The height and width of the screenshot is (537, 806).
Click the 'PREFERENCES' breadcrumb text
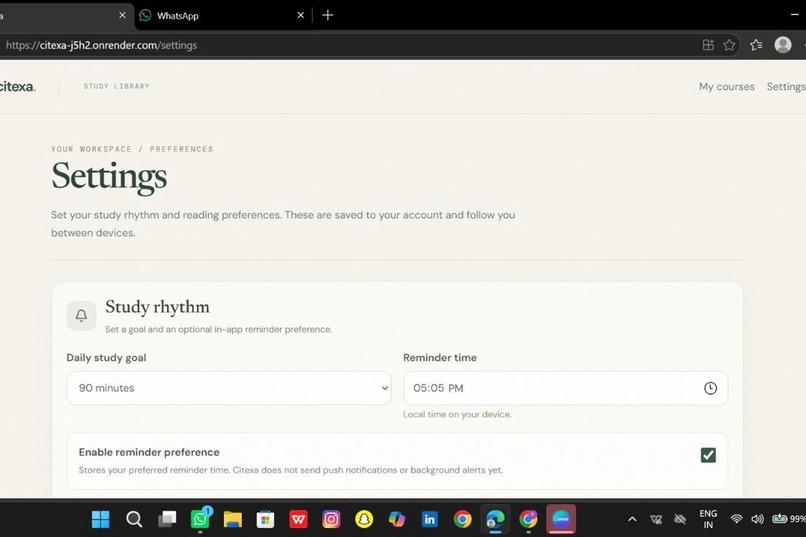pyautogui.click(x=181, y=149)
